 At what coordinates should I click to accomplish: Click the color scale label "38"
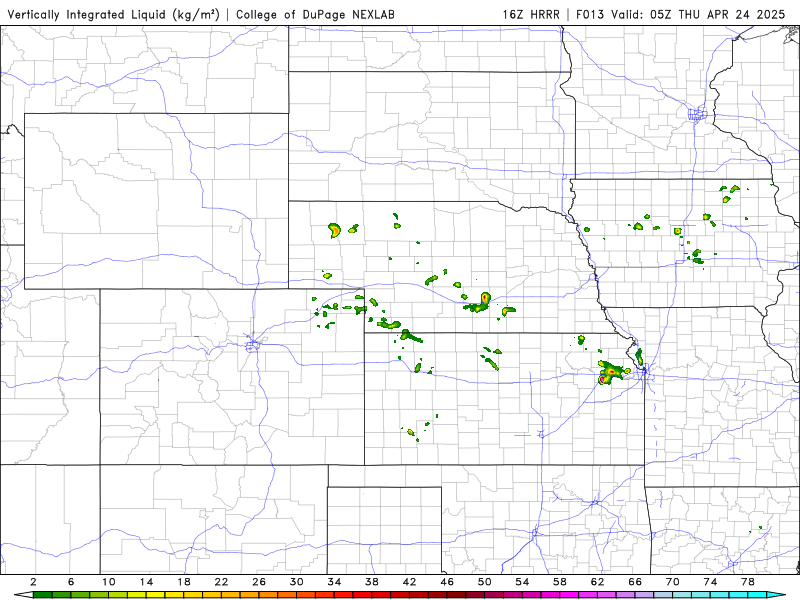point(372,582)
